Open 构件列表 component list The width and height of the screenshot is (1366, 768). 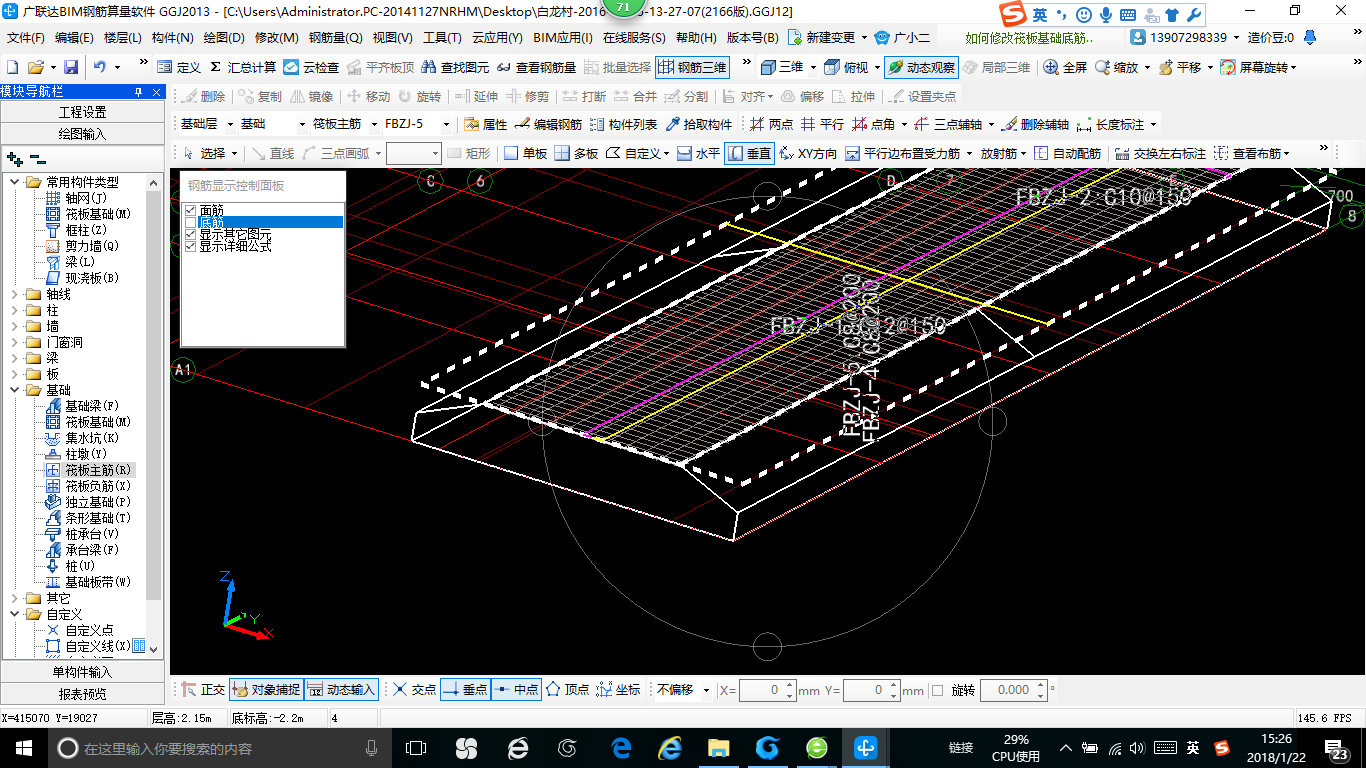[623, 125]
